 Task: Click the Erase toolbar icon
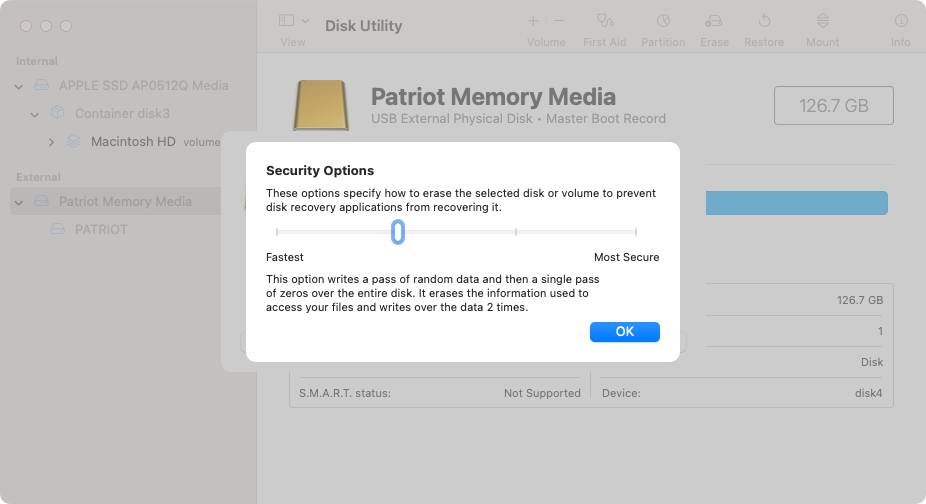pos(714,20)
